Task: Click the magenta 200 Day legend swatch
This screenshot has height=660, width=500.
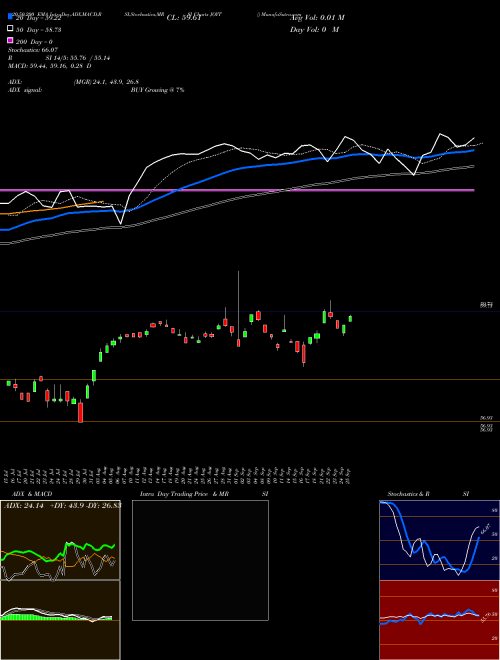Action: (10, 40)
